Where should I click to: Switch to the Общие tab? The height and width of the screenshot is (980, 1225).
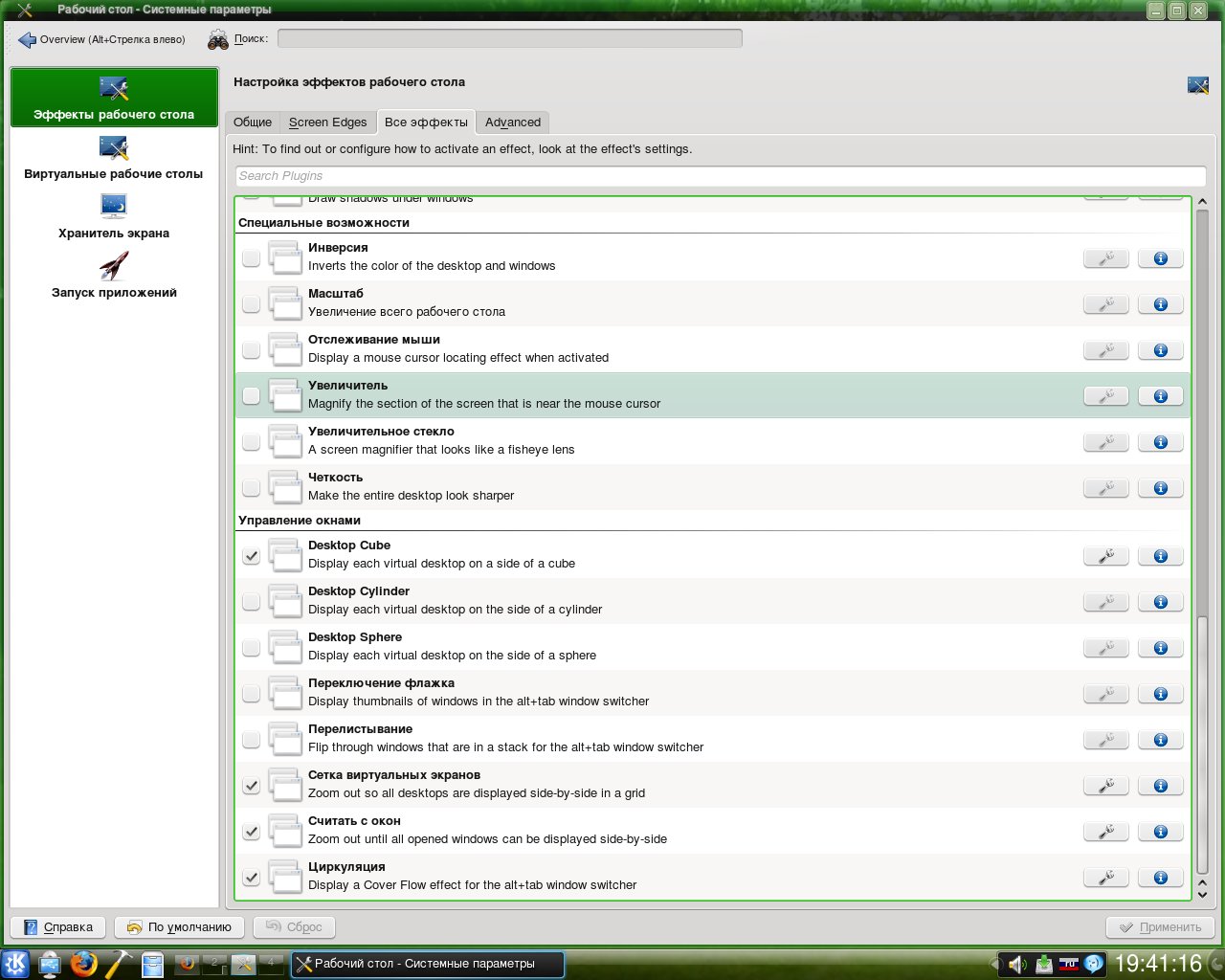click(253, 122)
